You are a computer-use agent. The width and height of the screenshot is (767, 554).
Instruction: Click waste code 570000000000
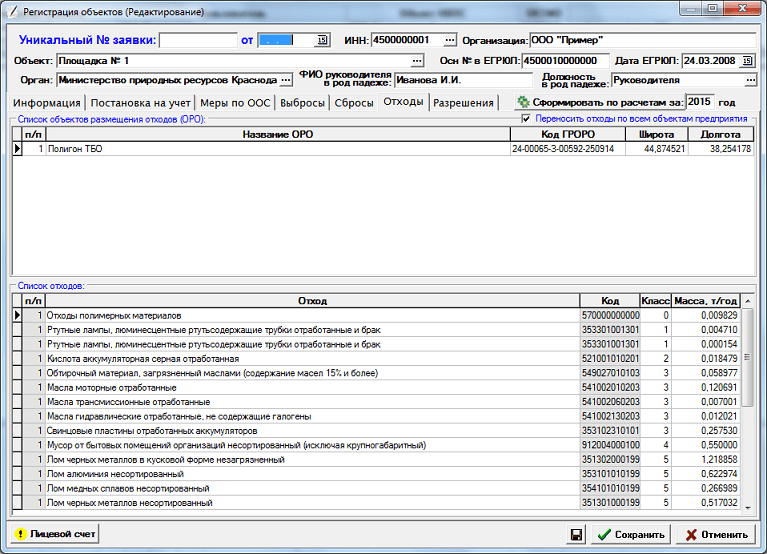(610, 315)
